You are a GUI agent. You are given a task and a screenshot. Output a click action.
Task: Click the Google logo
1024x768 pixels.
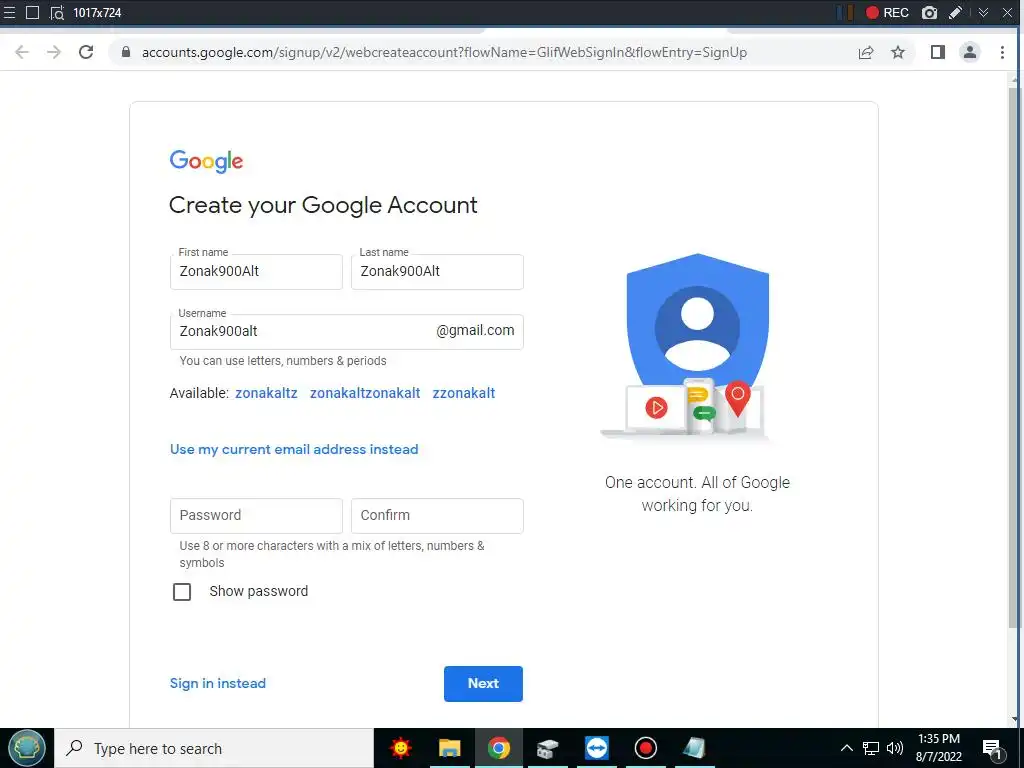[x=206, y=161]
